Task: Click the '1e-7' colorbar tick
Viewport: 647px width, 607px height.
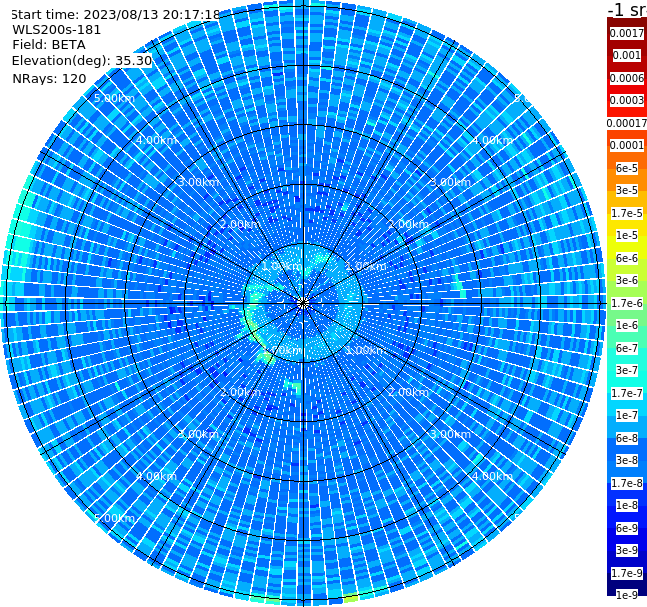Action: (627, 415)
